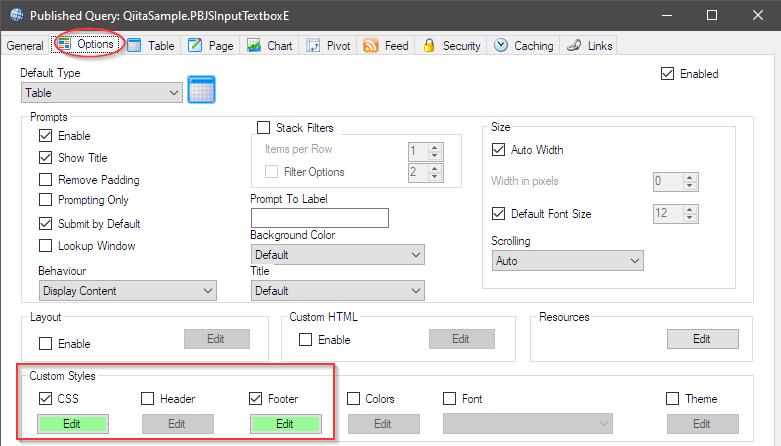
Task: Open the Caching tab
Action: (x=523, y=46)
